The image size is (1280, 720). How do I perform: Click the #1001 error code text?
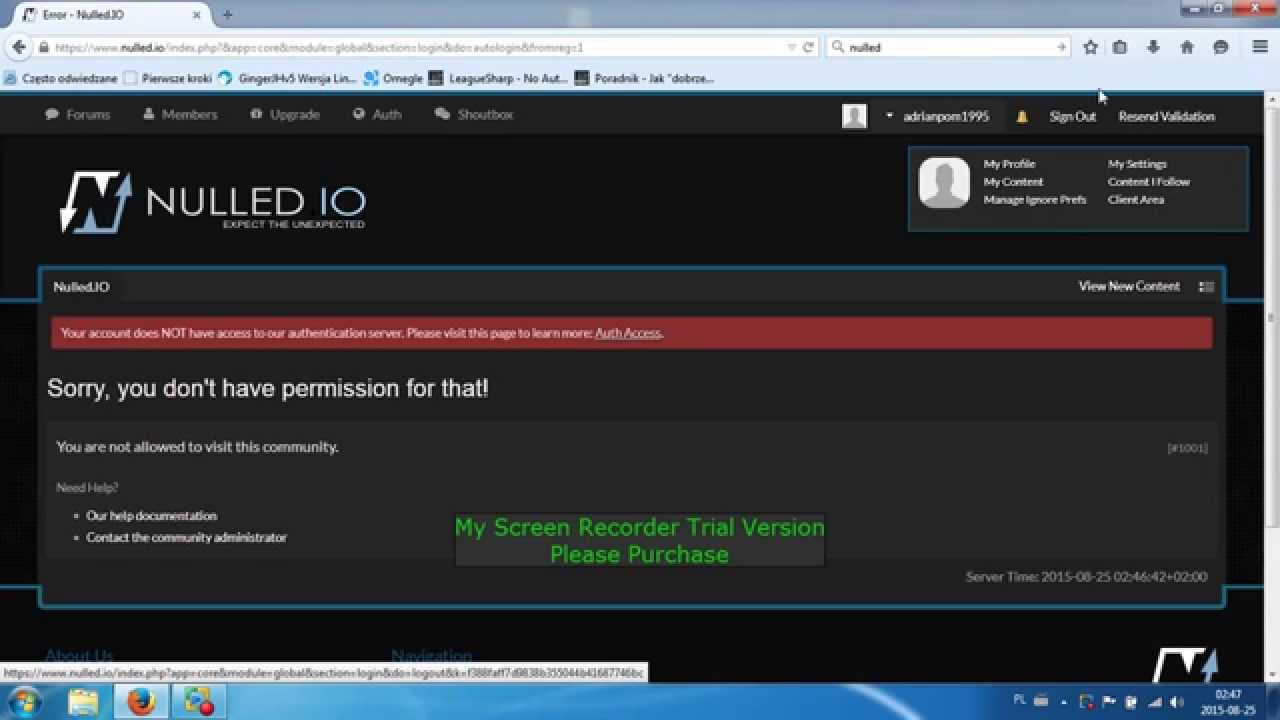coord(1187,448)
